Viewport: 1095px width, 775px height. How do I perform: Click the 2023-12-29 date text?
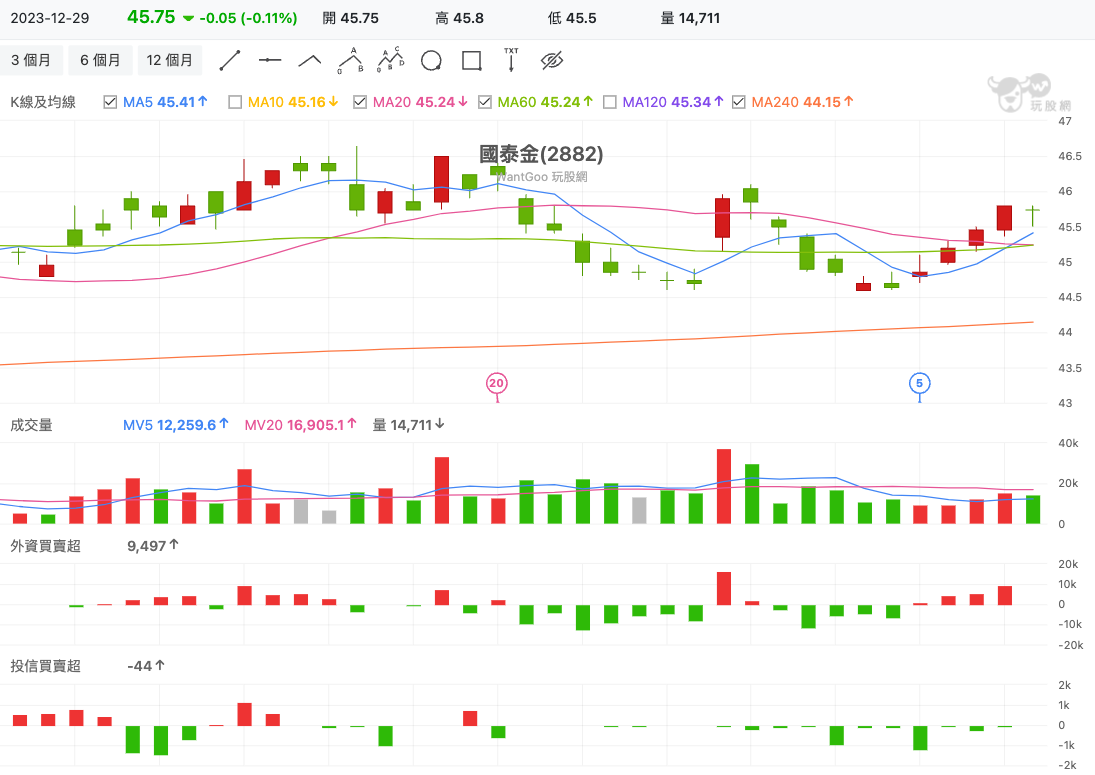pos(50,18)
